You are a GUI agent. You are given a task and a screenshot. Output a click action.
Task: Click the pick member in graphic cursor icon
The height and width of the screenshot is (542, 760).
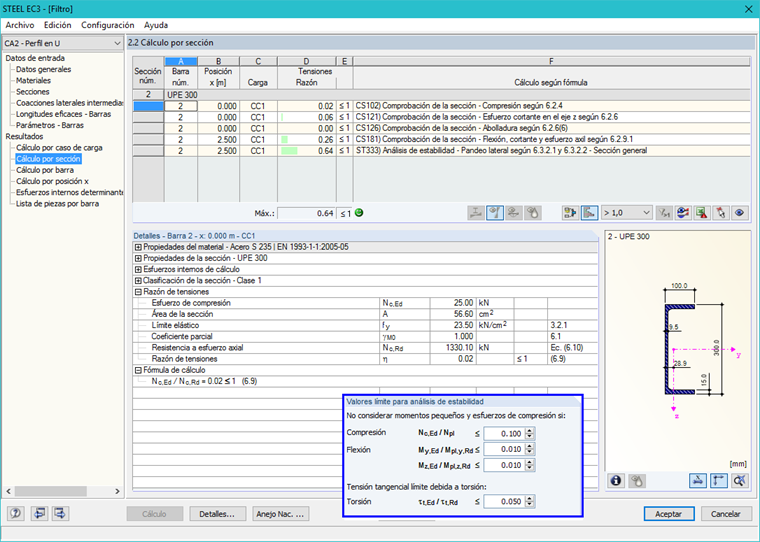pyautogui.click(x=720, y=213)
